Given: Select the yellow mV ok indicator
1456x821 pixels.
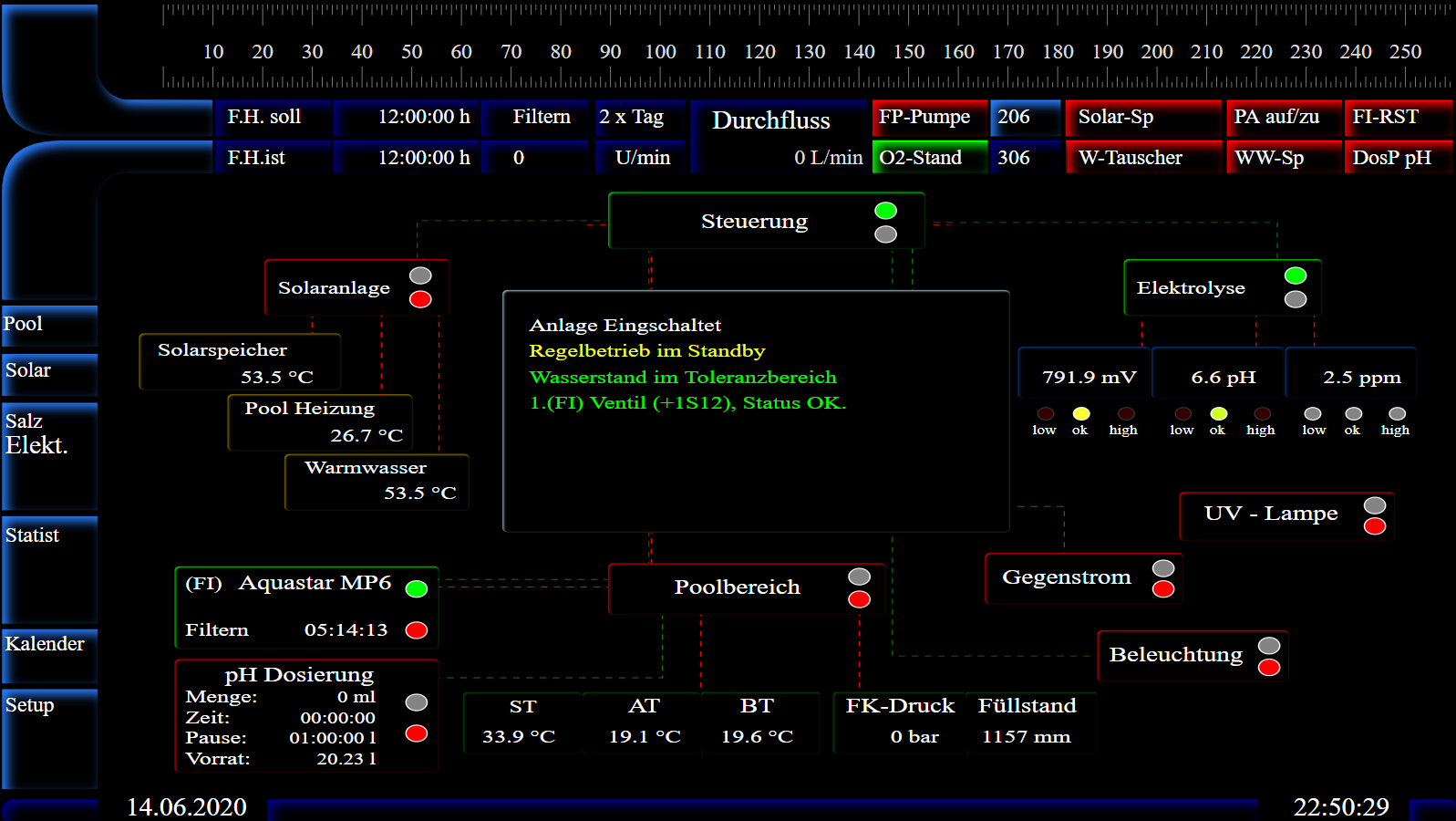Looking at the screenshot, I should pos(1080,414).
